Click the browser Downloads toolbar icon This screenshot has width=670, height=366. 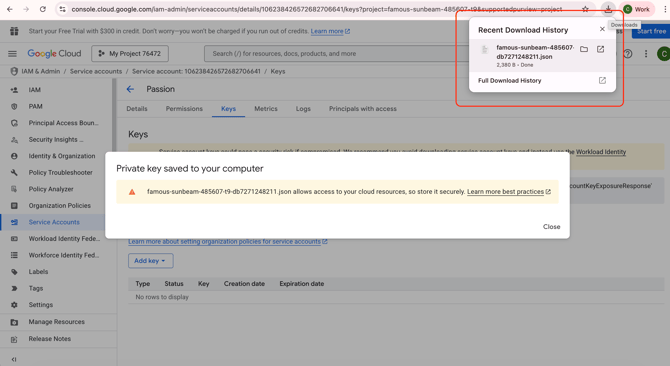coord(608,9)
